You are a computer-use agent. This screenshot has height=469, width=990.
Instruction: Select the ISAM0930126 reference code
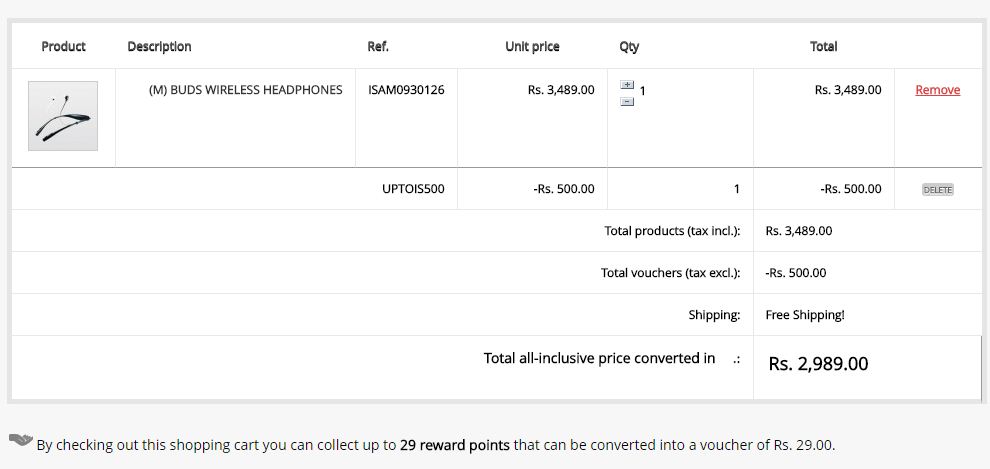click(406, 90)
